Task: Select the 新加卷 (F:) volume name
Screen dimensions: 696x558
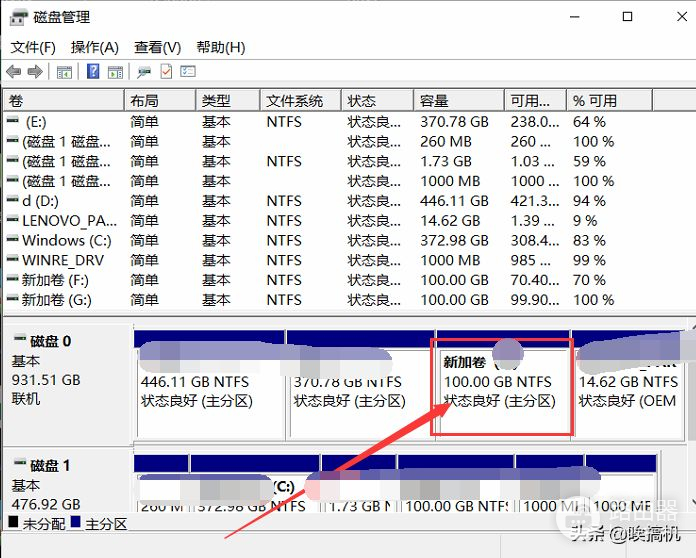Action: [x=55, y=280]
